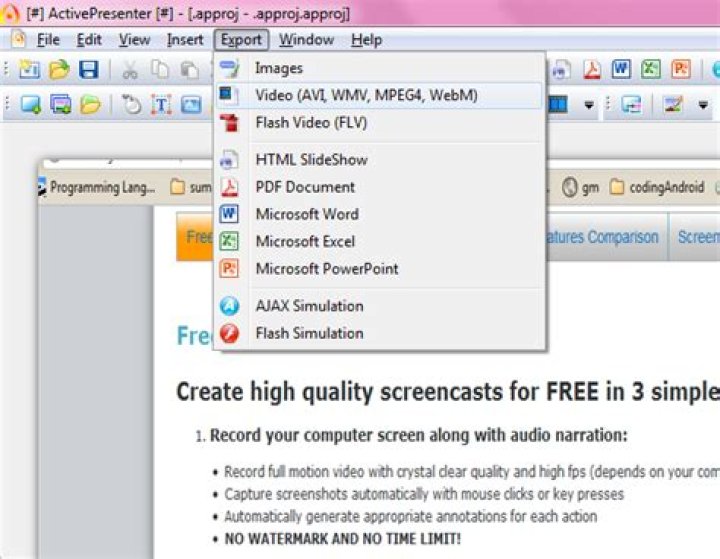
Task: Click the picture edit landscape icon
Action: pos(673,105)
